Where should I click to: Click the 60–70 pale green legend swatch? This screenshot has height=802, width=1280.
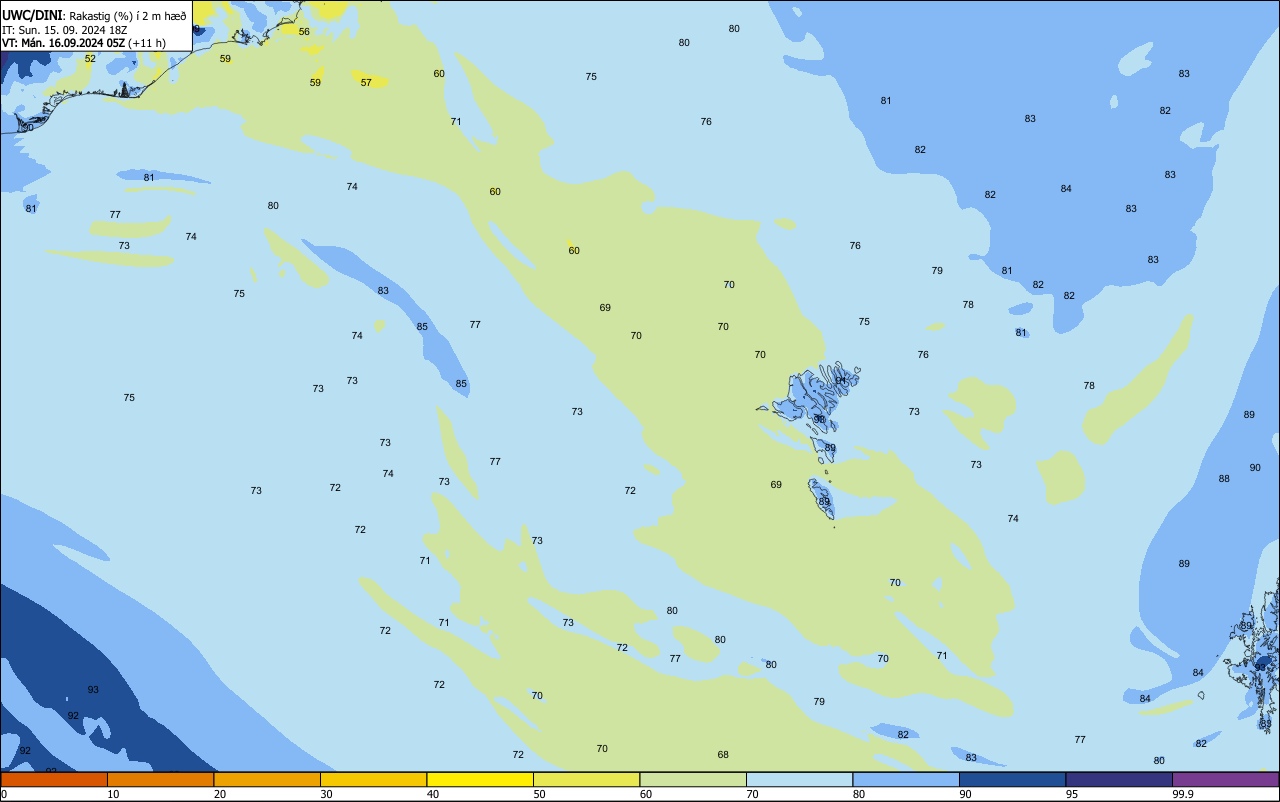(693, 779)
